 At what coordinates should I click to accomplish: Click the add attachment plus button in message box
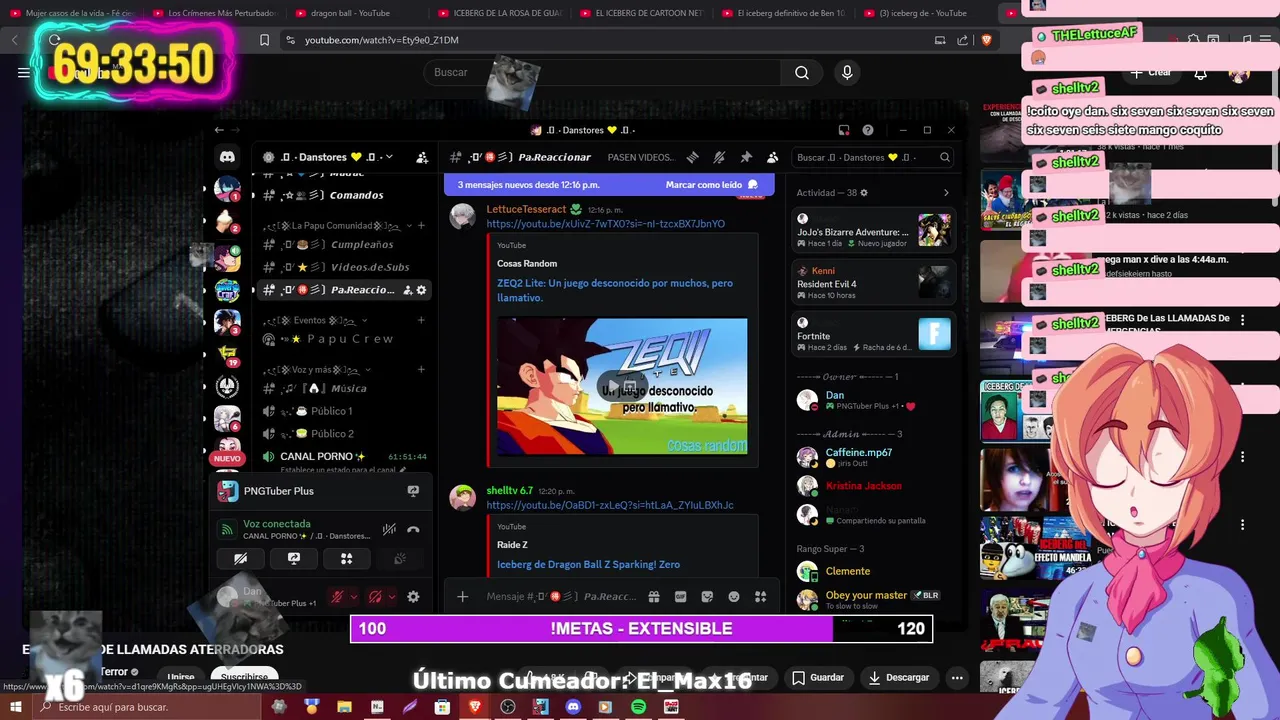click(462, 597)
